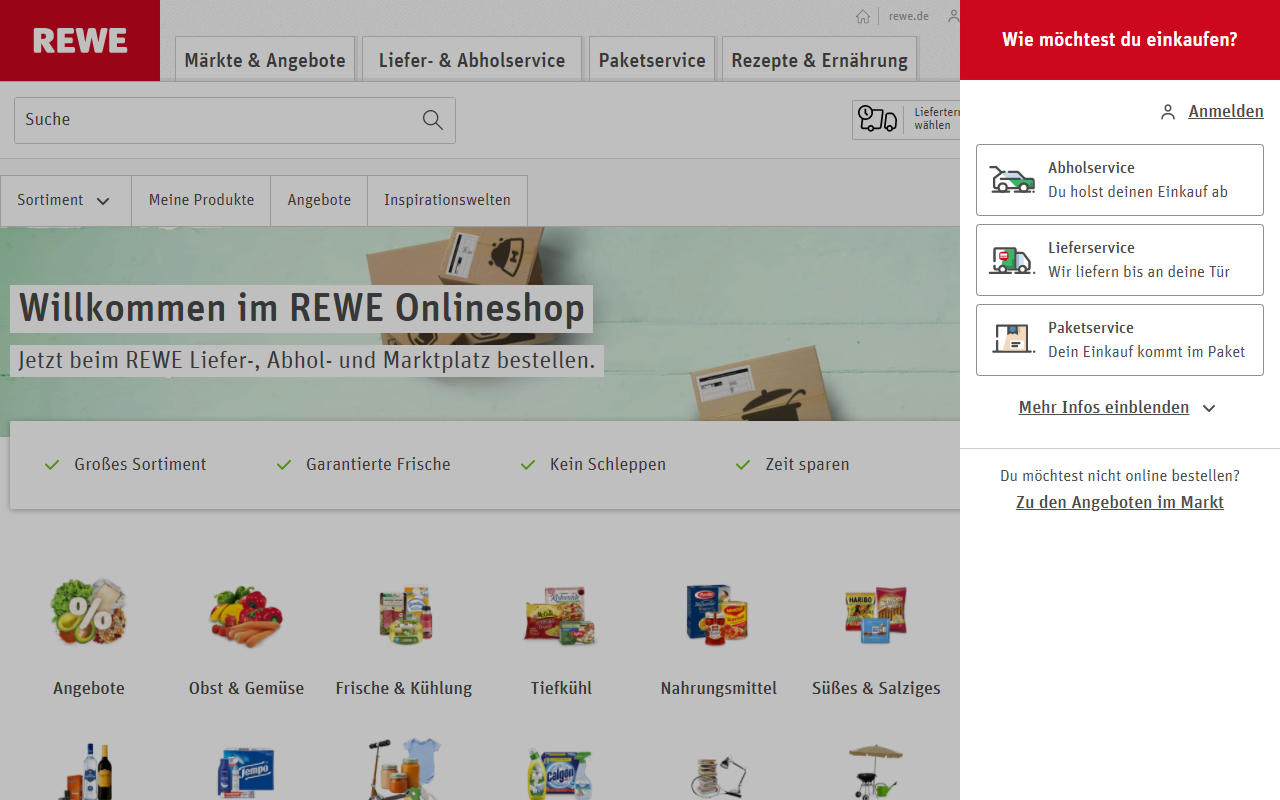Go to Meine Produkte
This screenshot has height=800, width=1280.
pos(202,200)
